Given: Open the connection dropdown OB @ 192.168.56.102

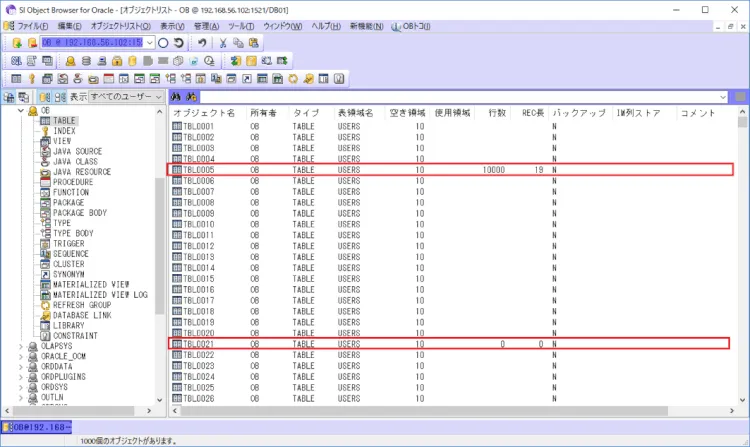Looking at the screenshot, I should [x=150, y=43].
